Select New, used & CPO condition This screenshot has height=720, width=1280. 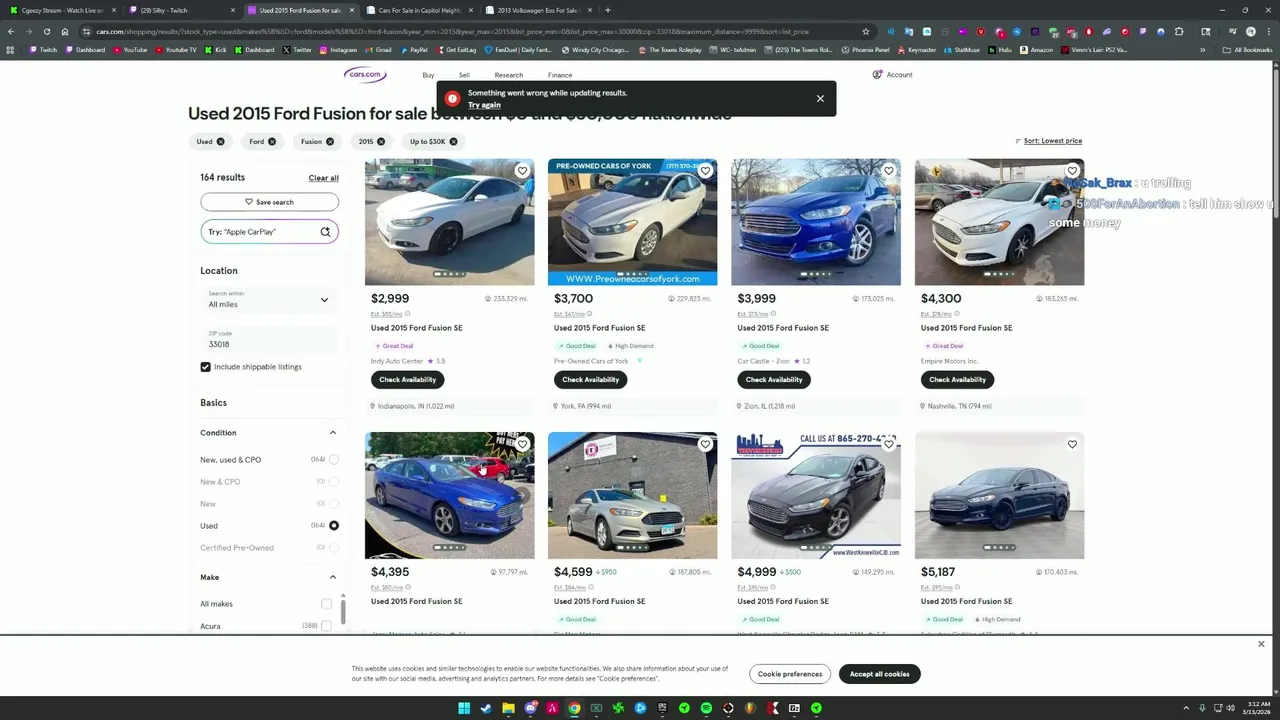(x=334, y=460)
